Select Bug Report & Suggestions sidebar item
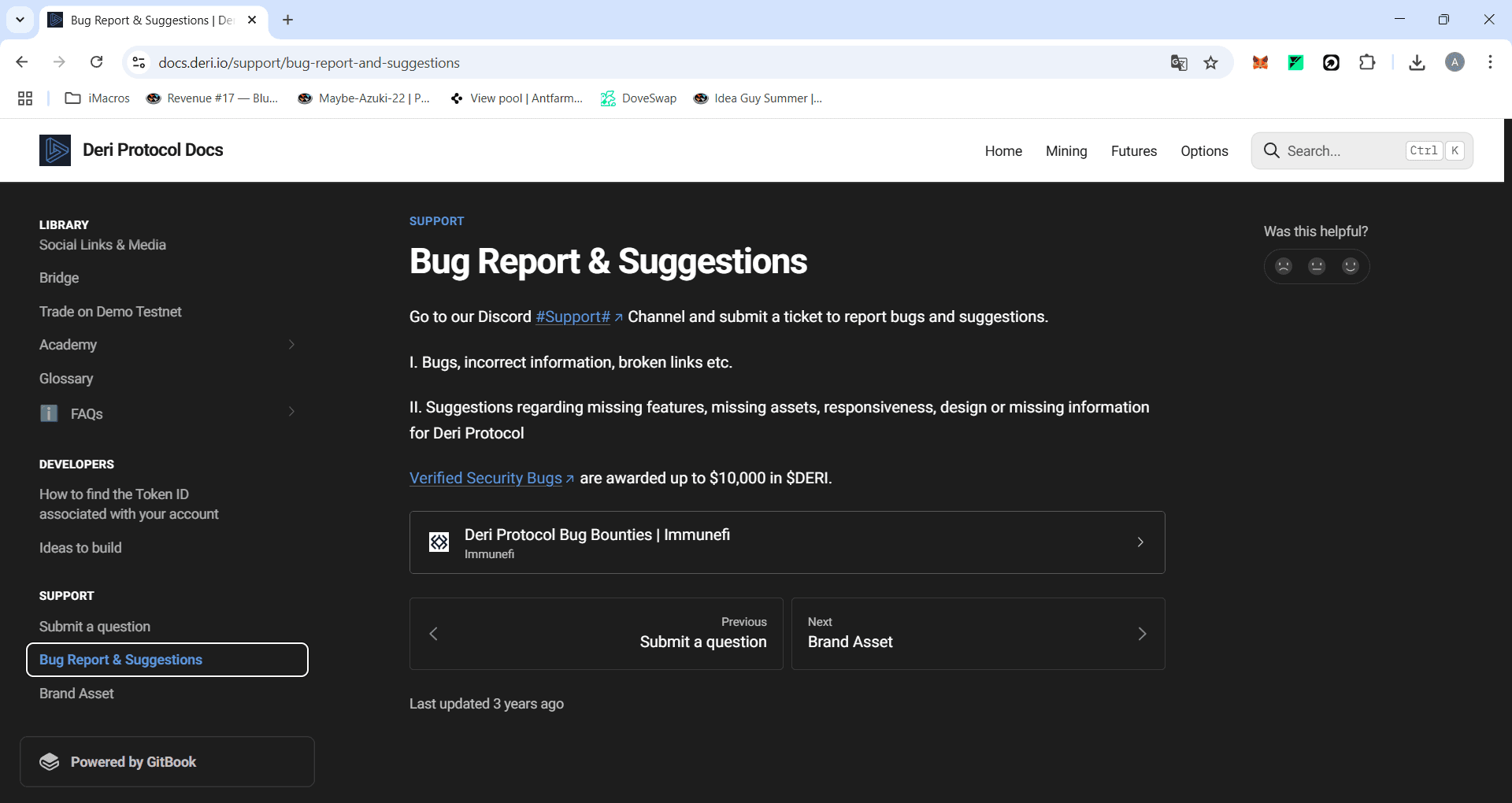Viewport: 1512px width, 803px height. pyautogui.click(x=167, y=660)
